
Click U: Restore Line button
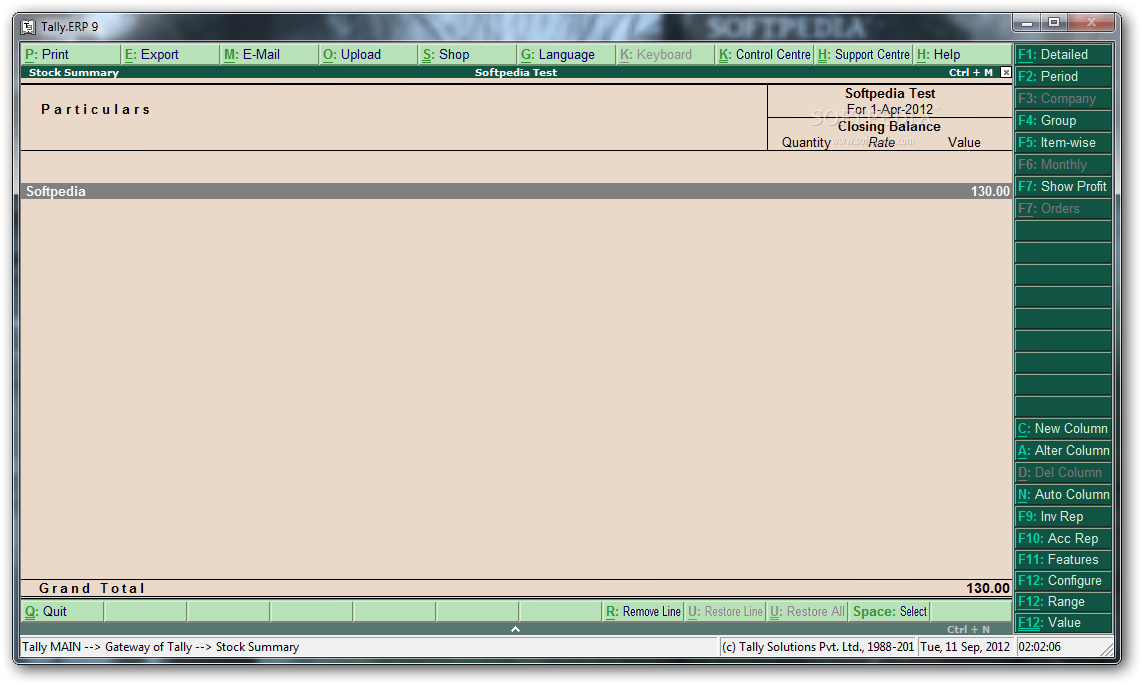point(725,611)
